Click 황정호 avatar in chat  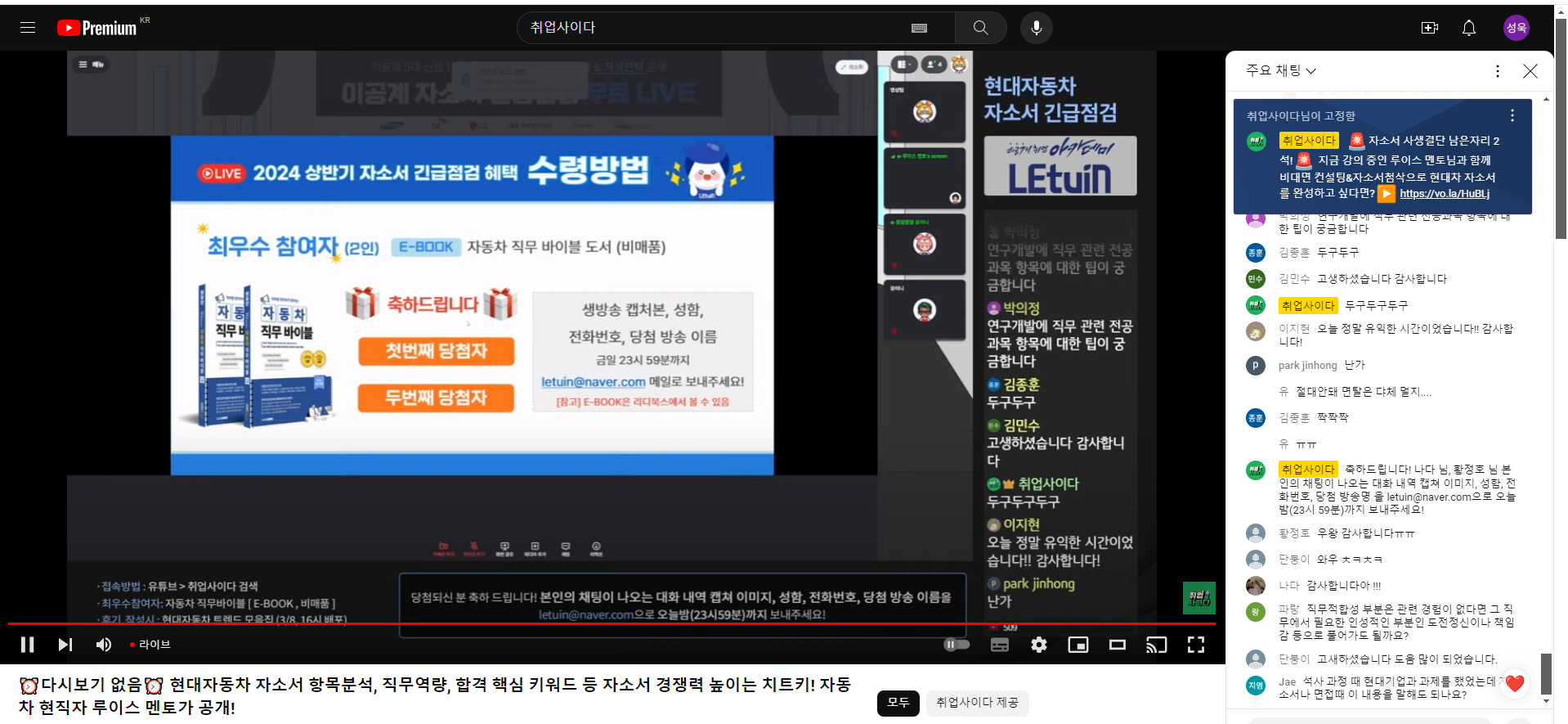tap(1256, 533)
